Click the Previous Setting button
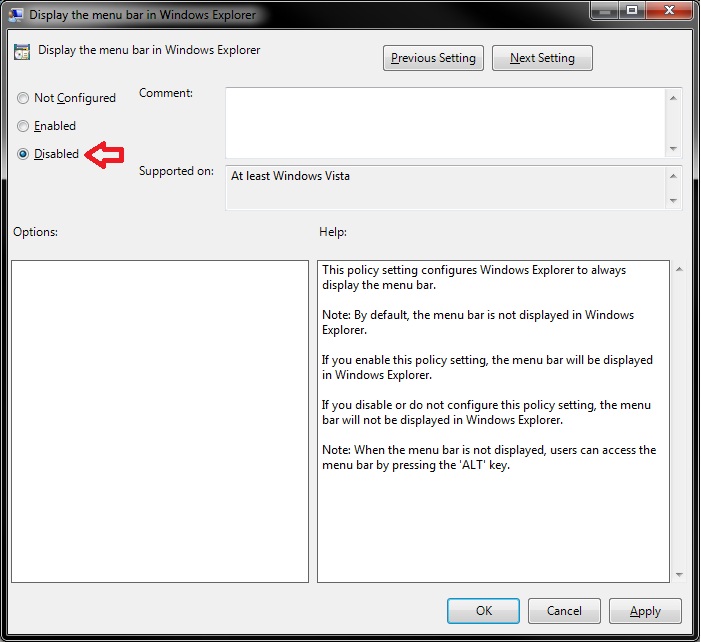Screen dimensions: 701x642 click(x=433, y=58)
